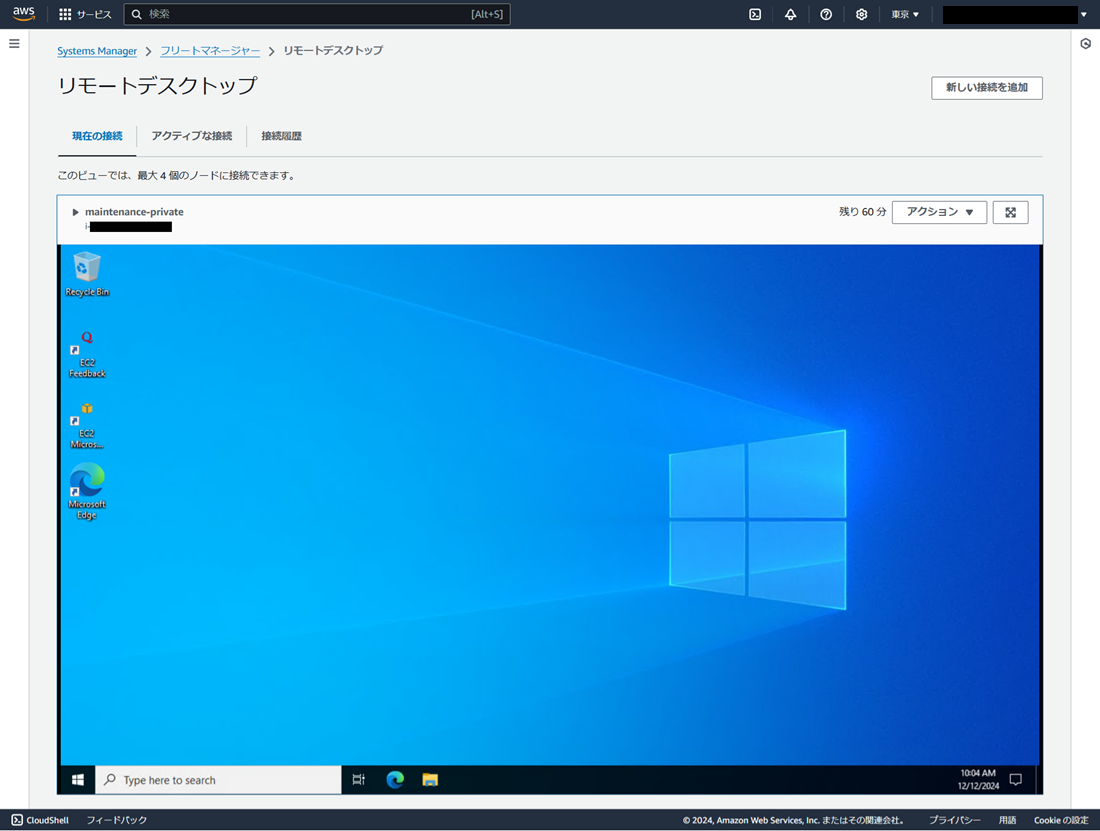Click the Type here to search box
Image resolution: width=1100 pixels, height=831 pixels.
218,780
